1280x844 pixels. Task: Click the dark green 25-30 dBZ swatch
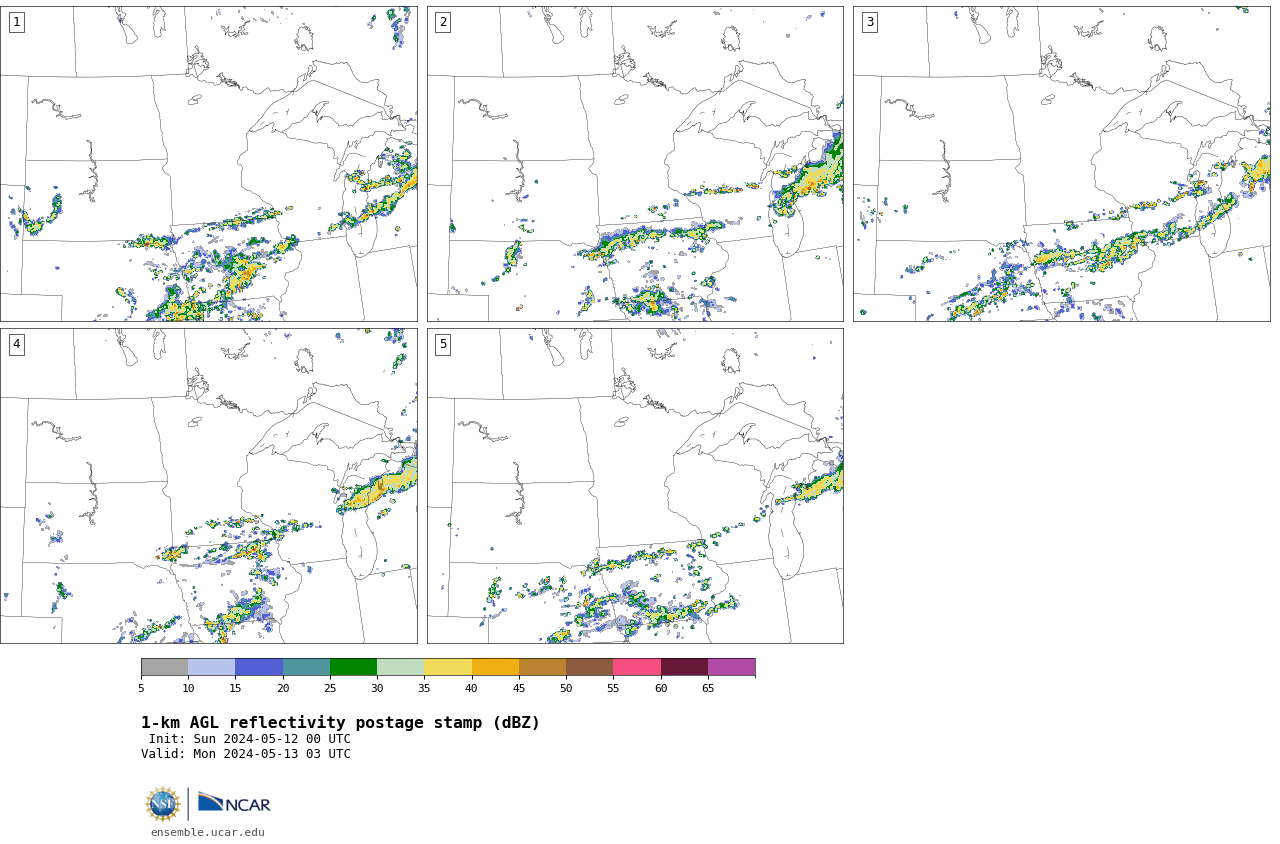353,667
